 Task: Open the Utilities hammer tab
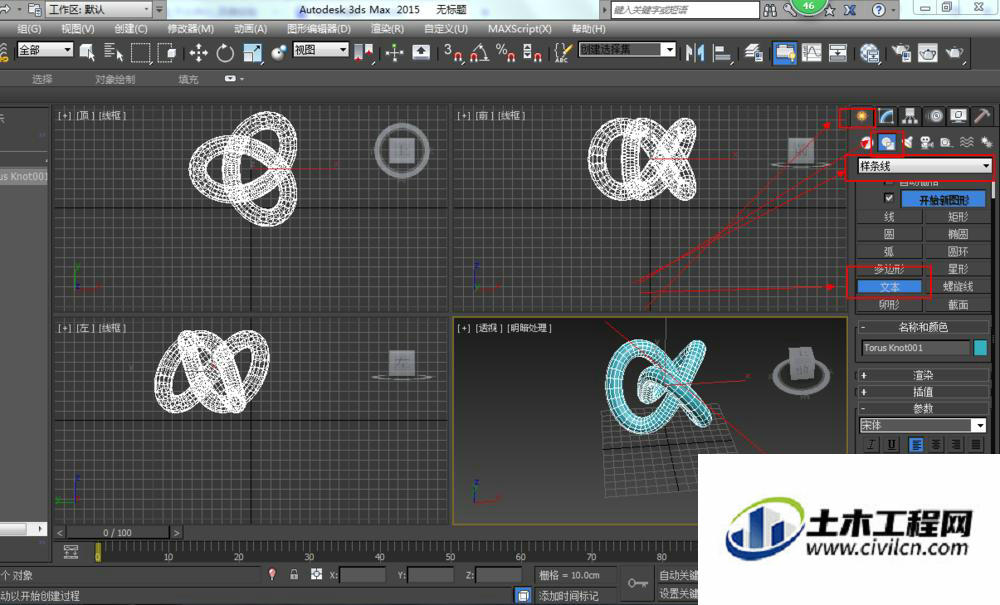pos(982,116)
